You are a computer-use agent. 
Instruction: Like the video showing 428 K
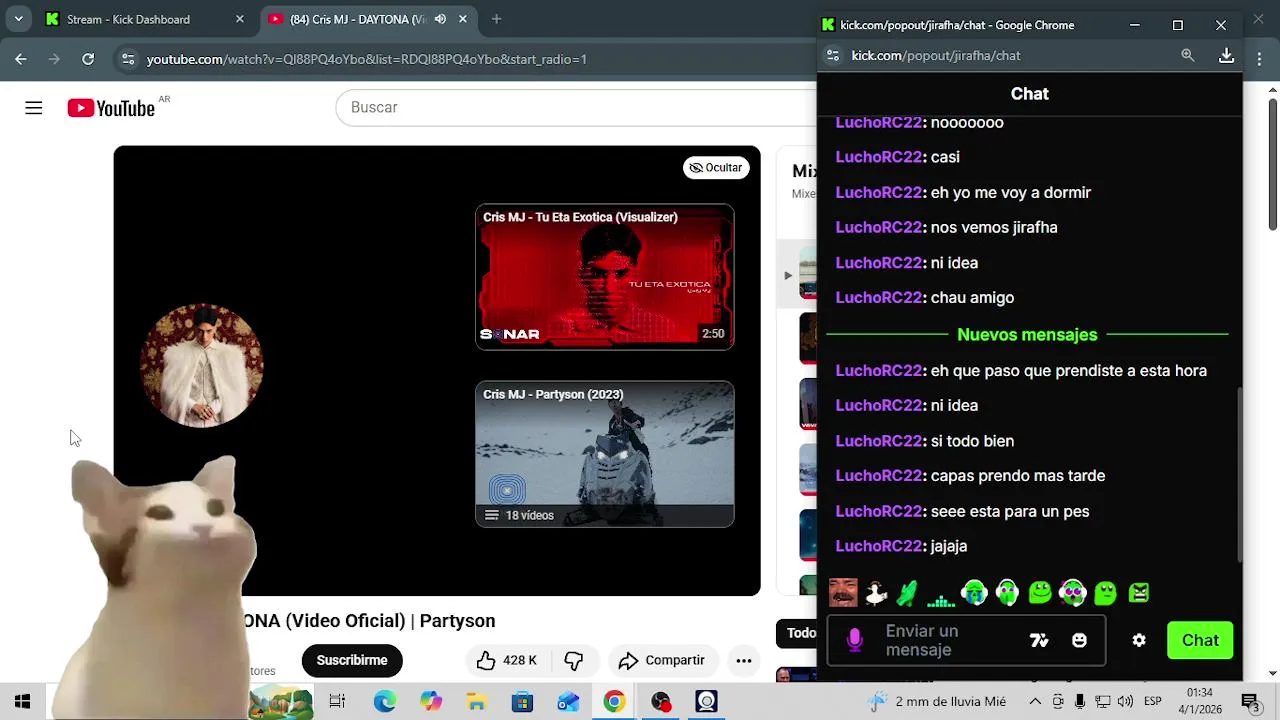pyautogui.click(x=507, y=660)
